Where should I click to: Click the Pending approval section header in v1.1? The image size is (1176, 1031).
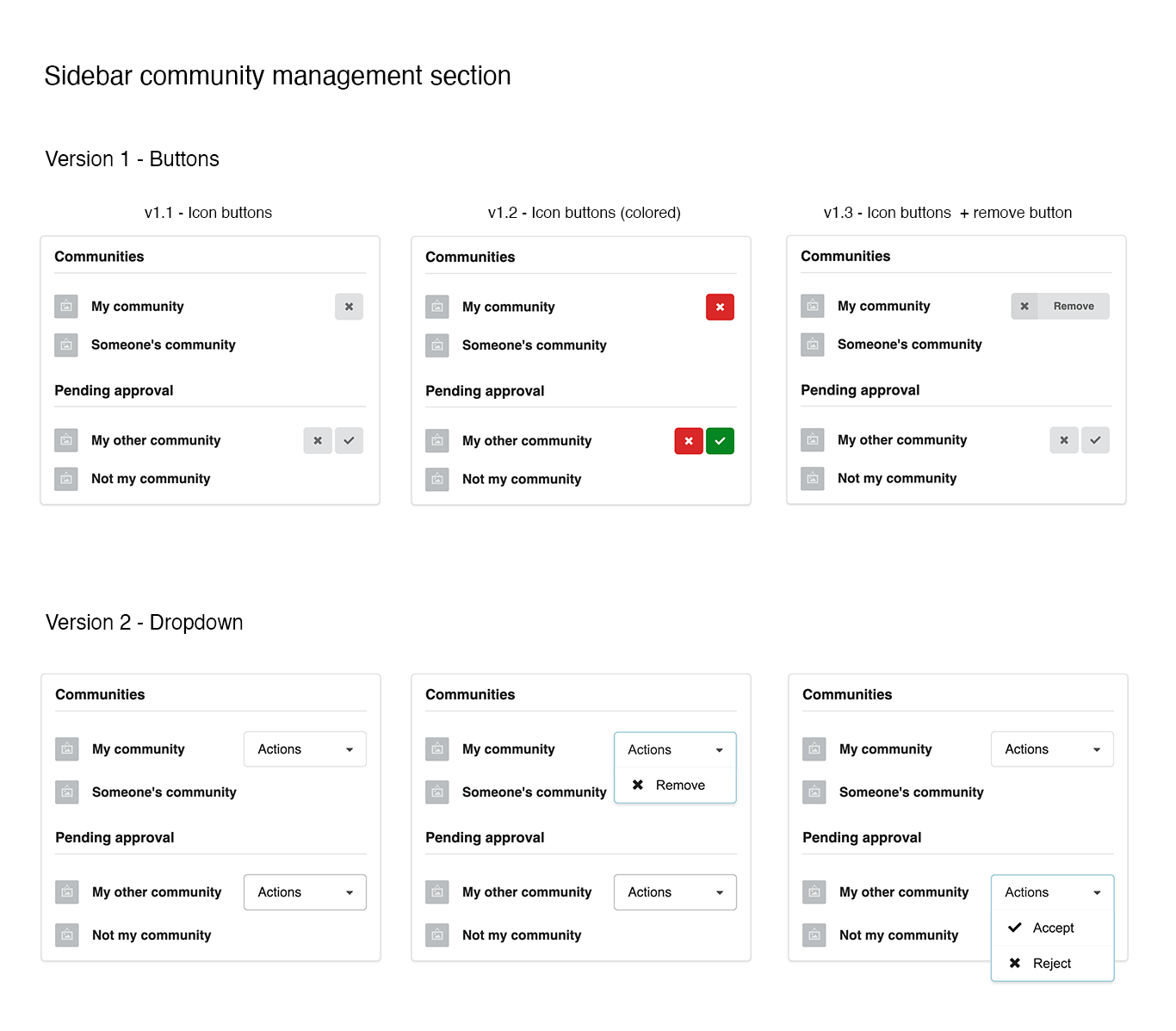(114, 390)
